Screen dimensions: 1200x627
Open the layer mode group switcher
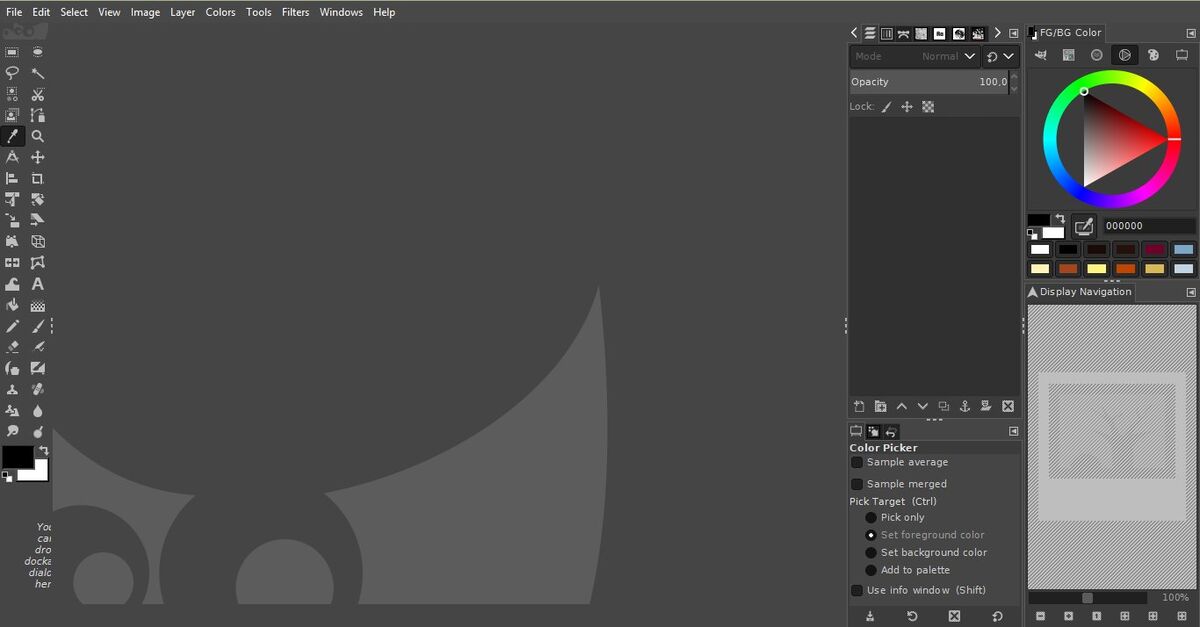click(x=1000, y=57)
